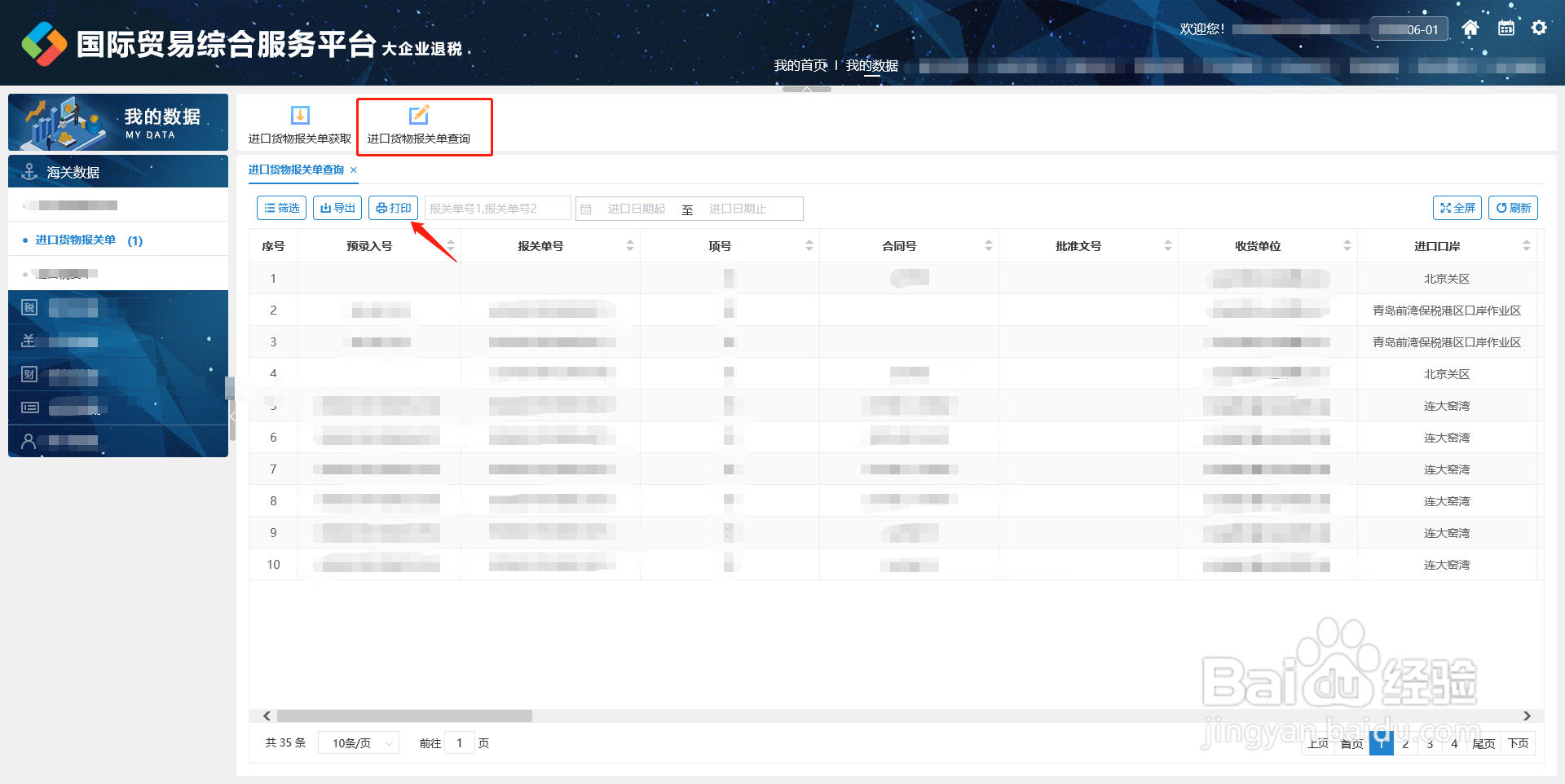Sort by 预录入号 column
1565x784 pixels.
pyautogui.click(x=450, y=245)
